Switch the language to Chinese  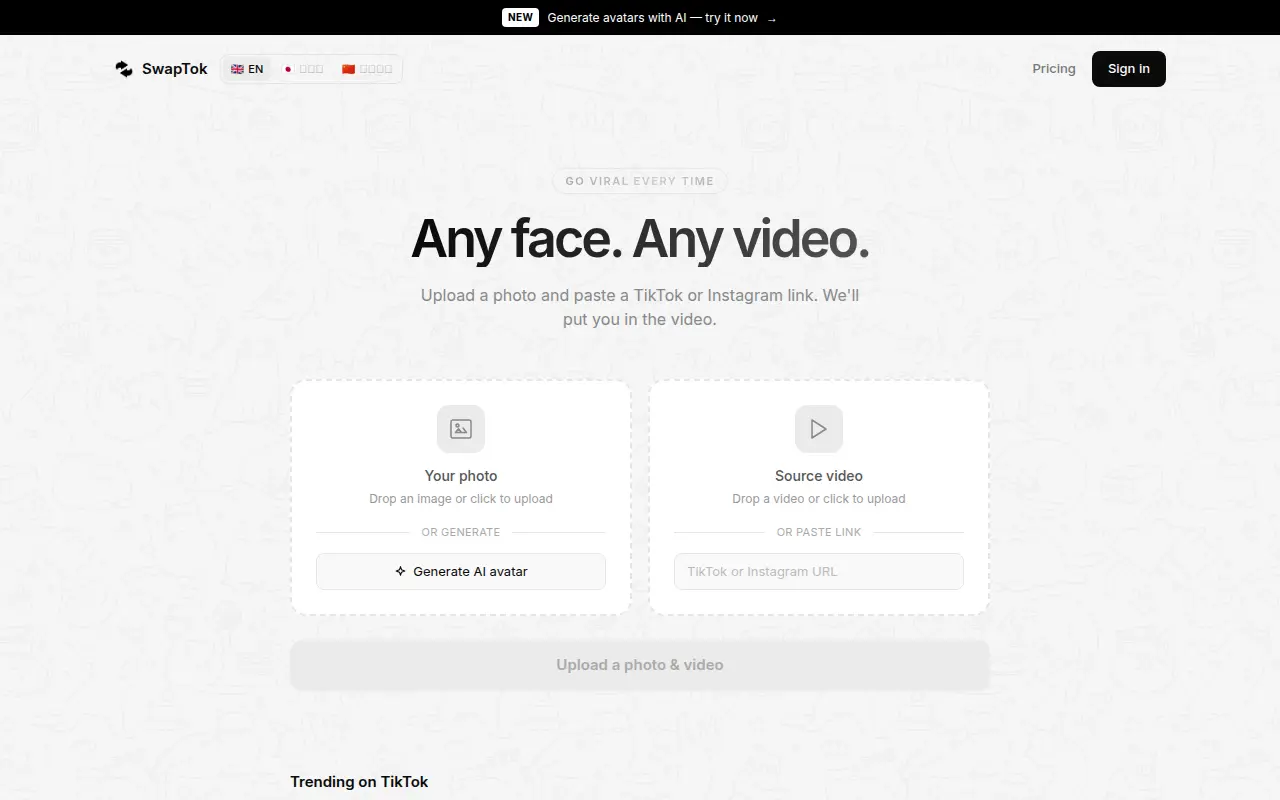coord(367,69)
